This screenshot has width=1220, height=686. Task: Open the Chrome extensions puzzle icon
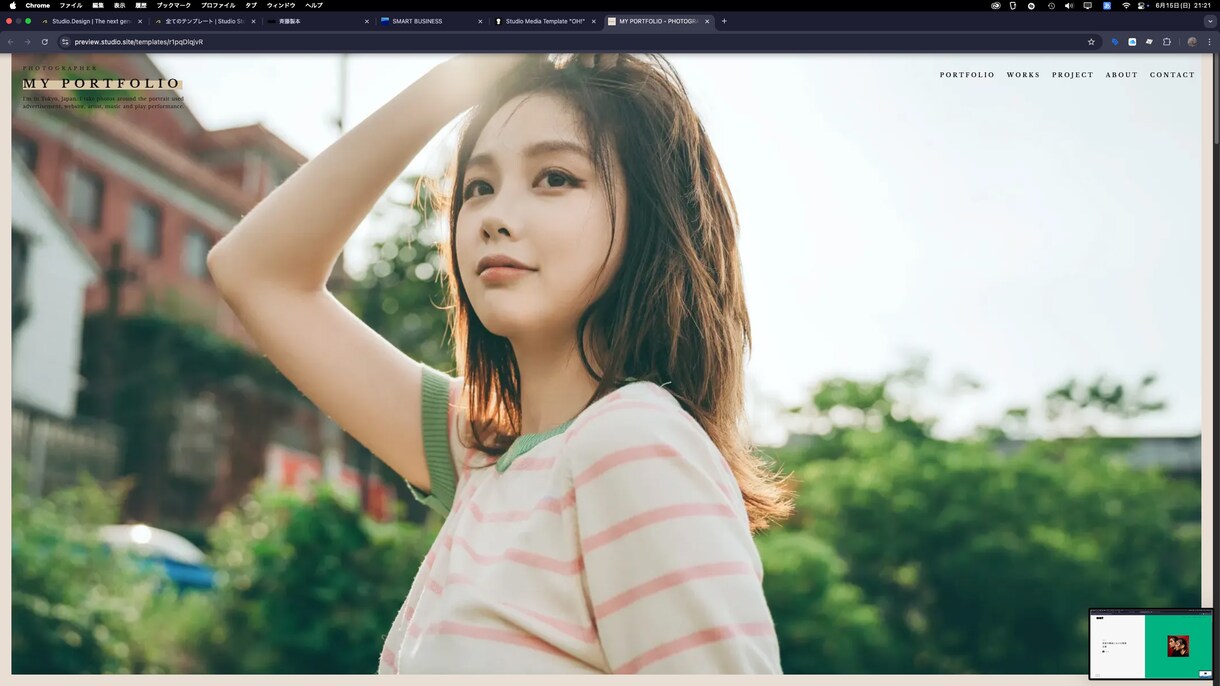1166,42
